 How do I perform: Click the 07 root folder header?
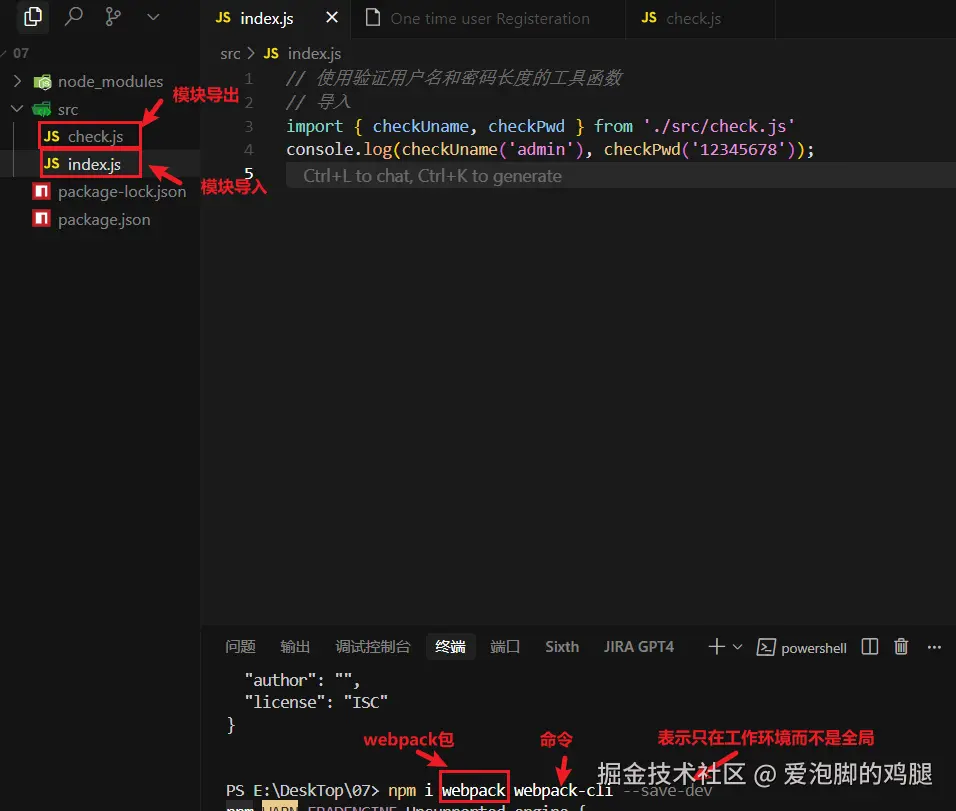(x=21, y=53)
